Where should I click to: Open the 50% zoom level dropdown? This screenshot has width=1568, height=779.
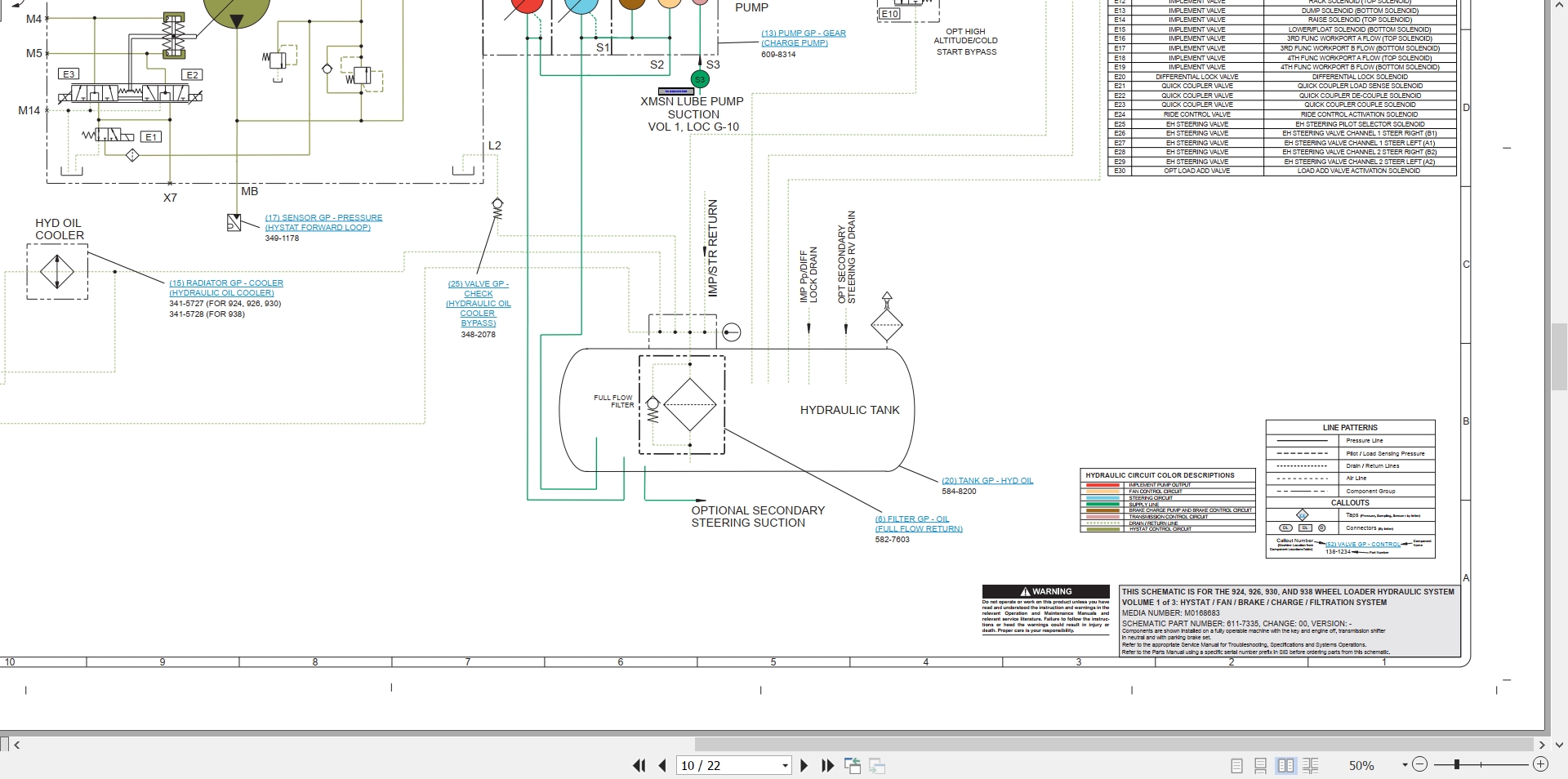point(1405,765)
